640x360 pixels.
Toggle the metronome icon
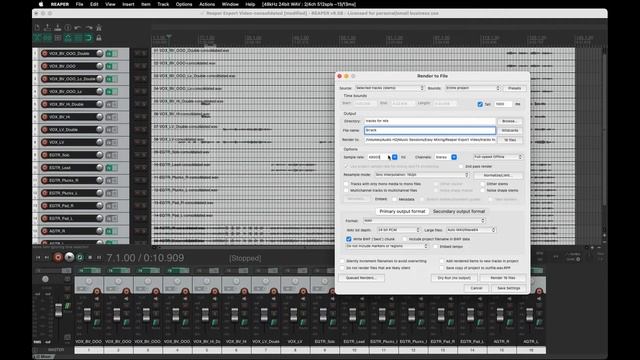click(x=99, y=28)
